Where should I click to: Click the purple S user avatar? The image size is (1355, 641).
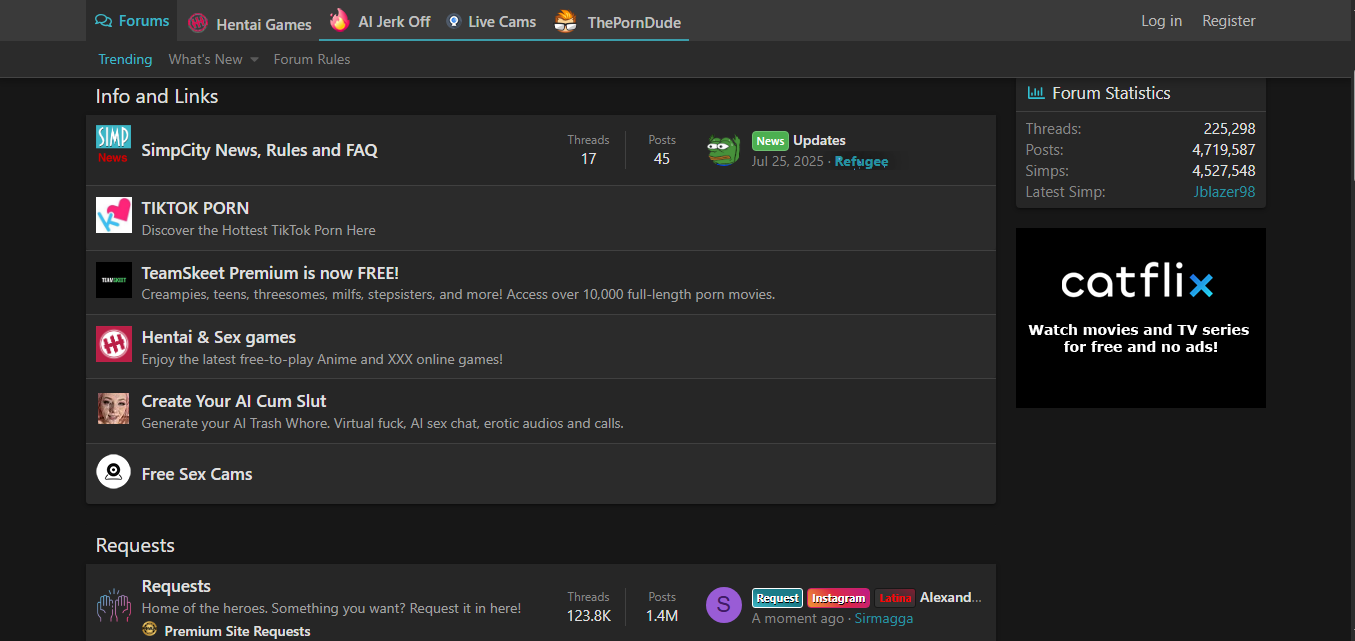click(723, 605)
